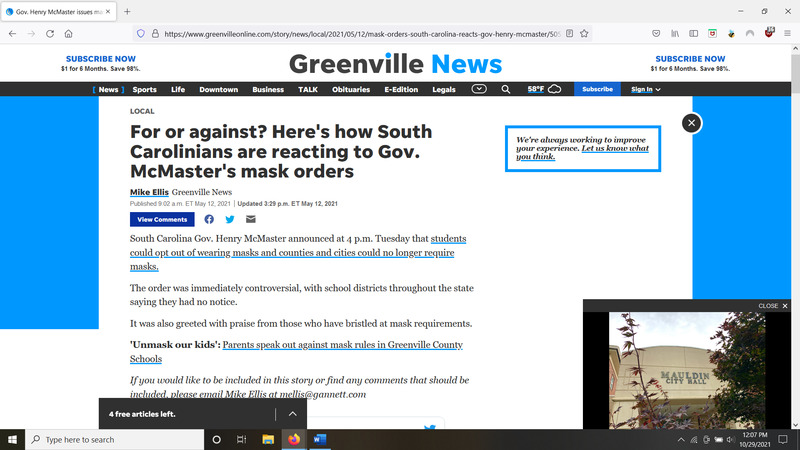Viewport: 800px width, 450px height.
Task: Open Firefox from the taskbar
Action: point(294,439)
